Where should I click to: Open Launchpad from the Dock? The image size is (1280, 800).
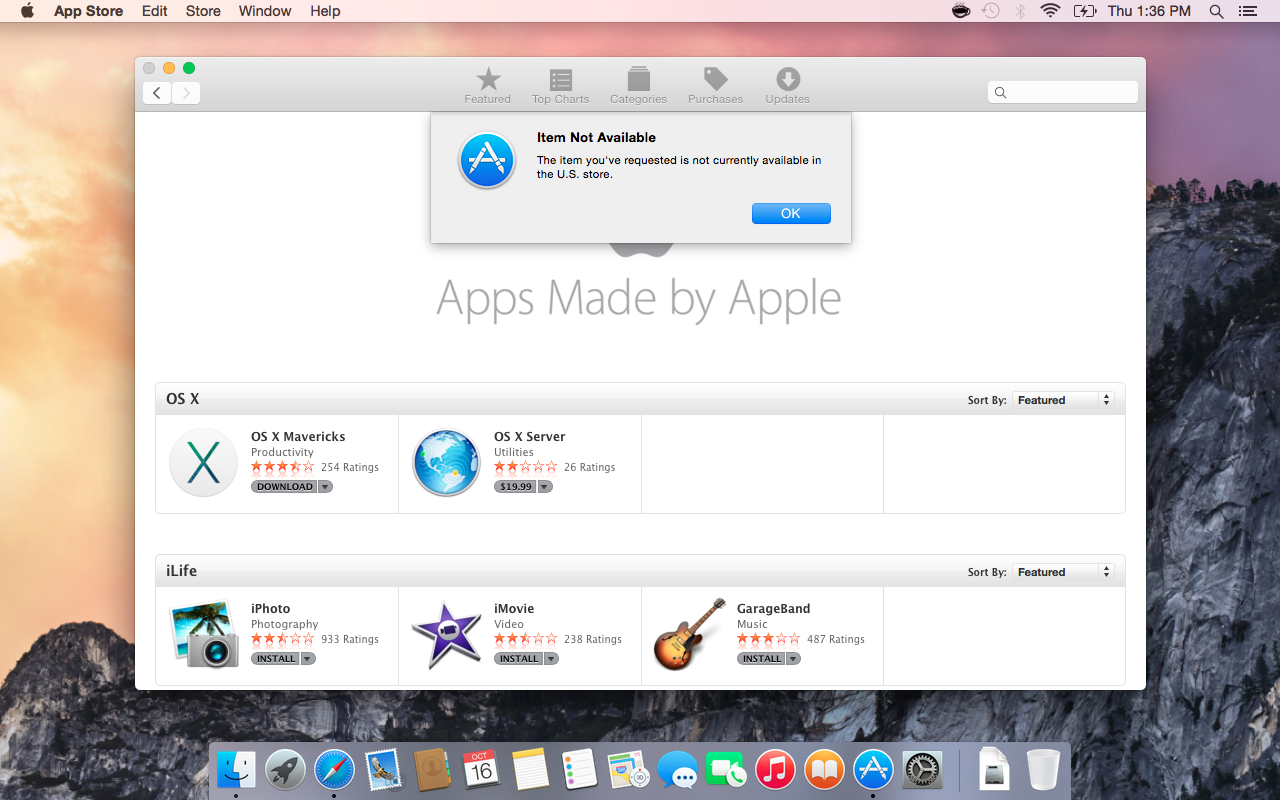point(286,769)
